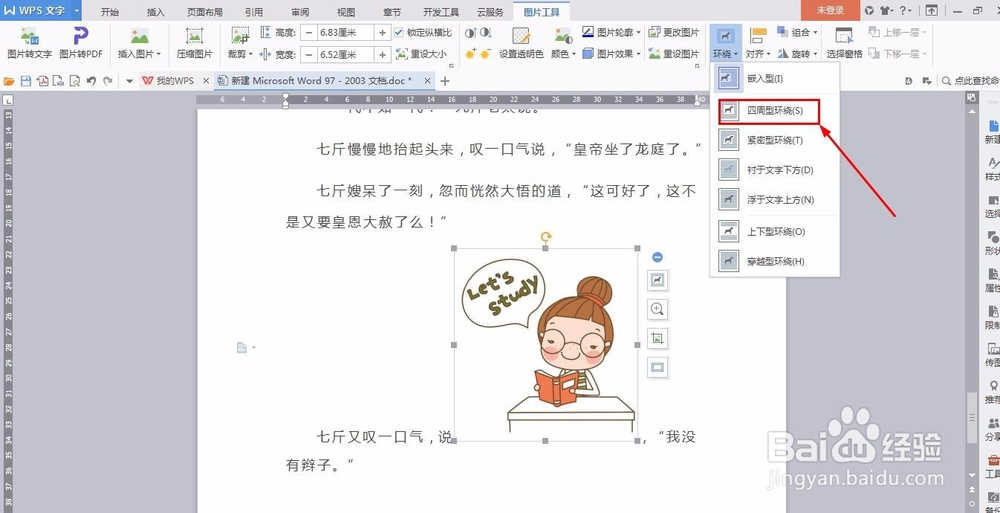Click the 更改图片 button
1000x513 pixels.
[673, 32]
